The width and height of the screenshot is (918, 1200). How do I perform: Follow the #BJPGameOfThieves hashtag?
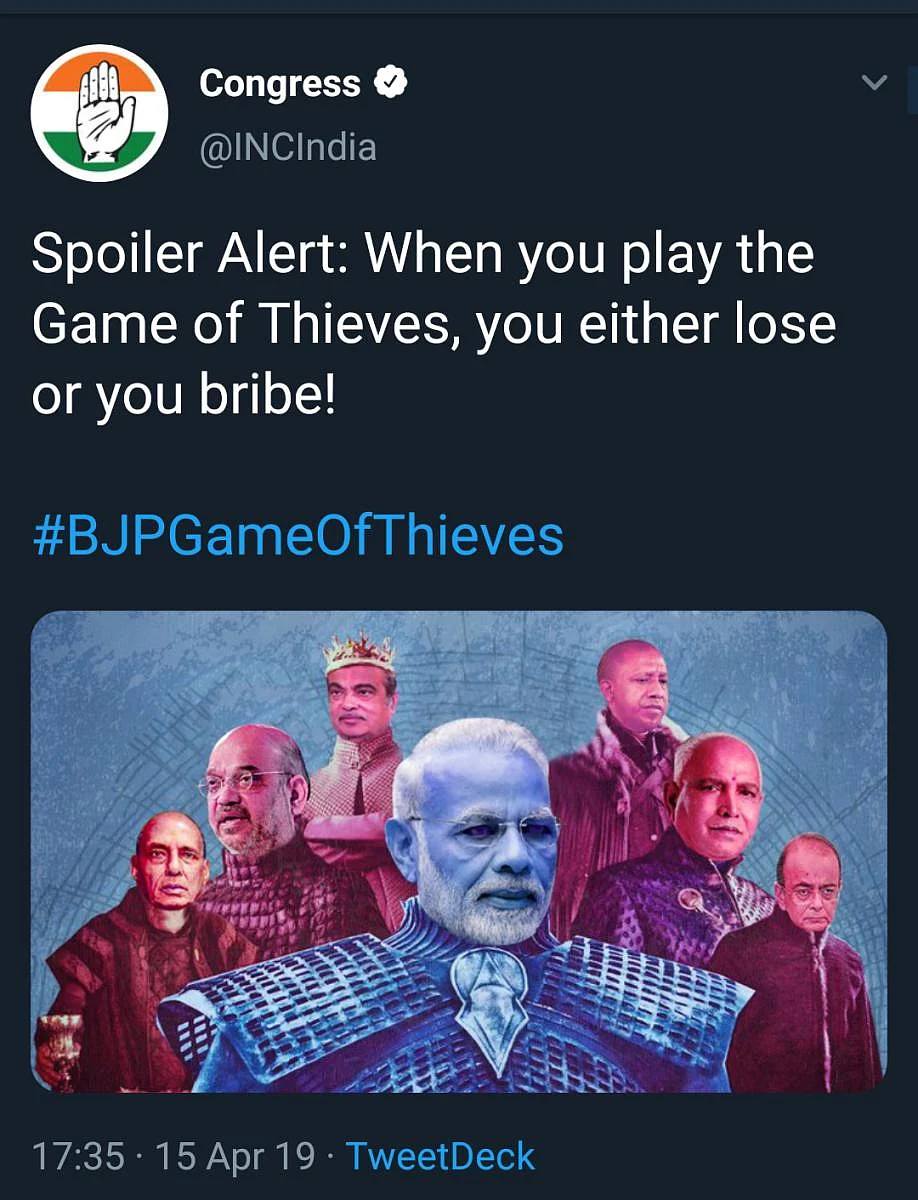pyautogui.click(x=298, y=536)
